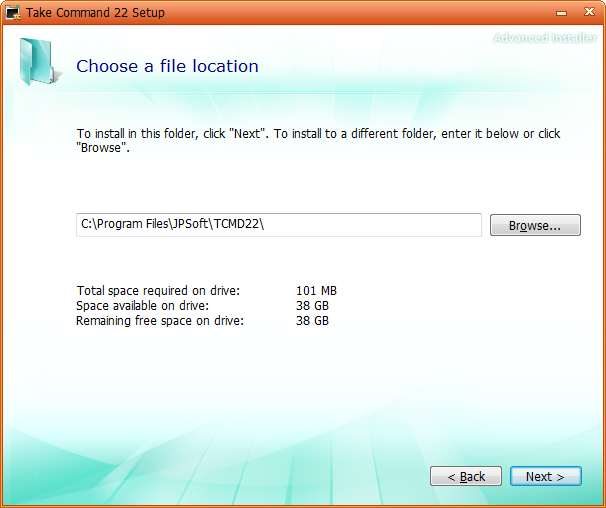
Task: Click the "Choose a file location" heading
Action: pyautogui.click(x=167, y=66)
